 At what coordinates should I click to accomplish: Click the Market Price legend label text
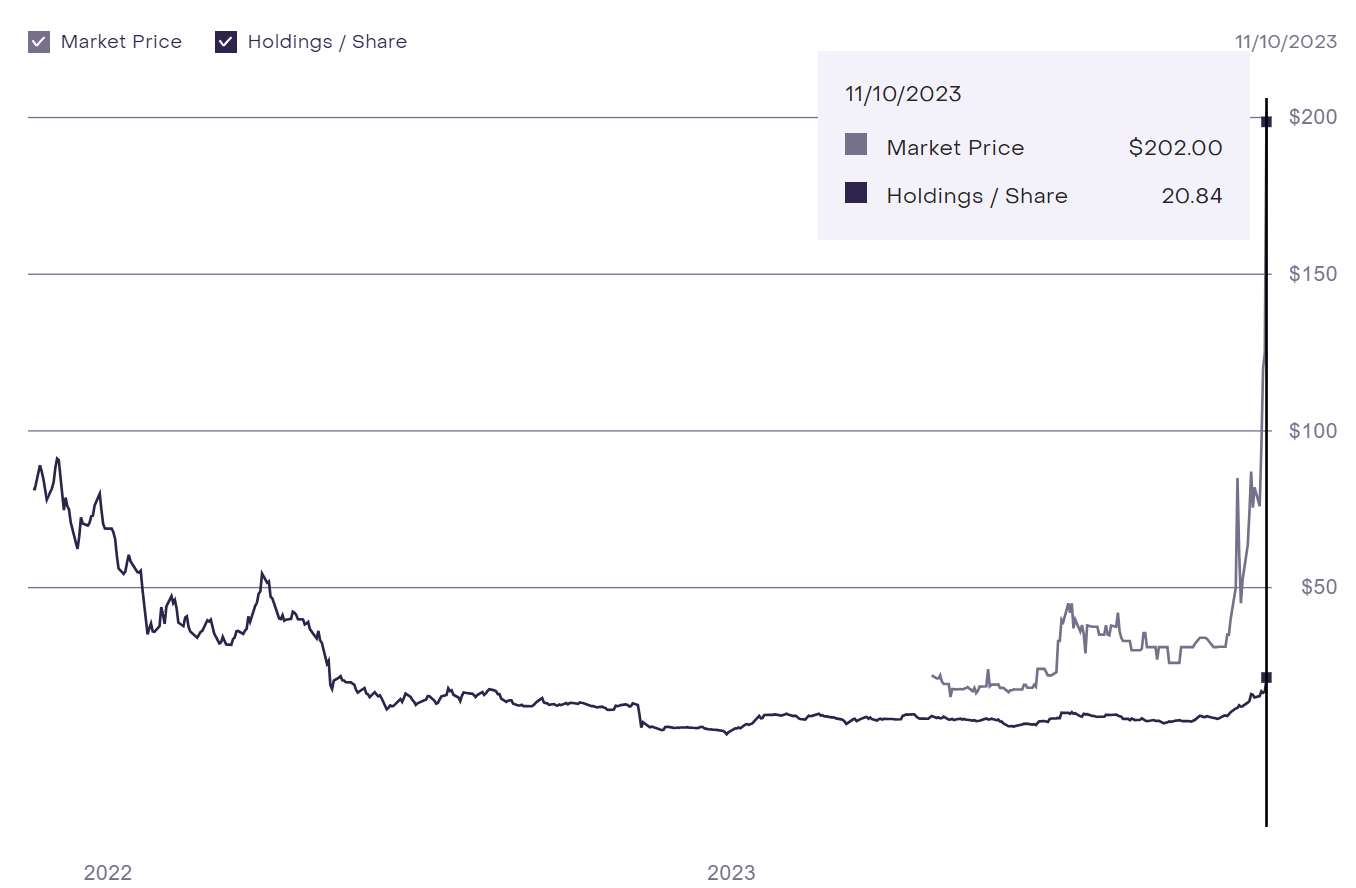121,42
